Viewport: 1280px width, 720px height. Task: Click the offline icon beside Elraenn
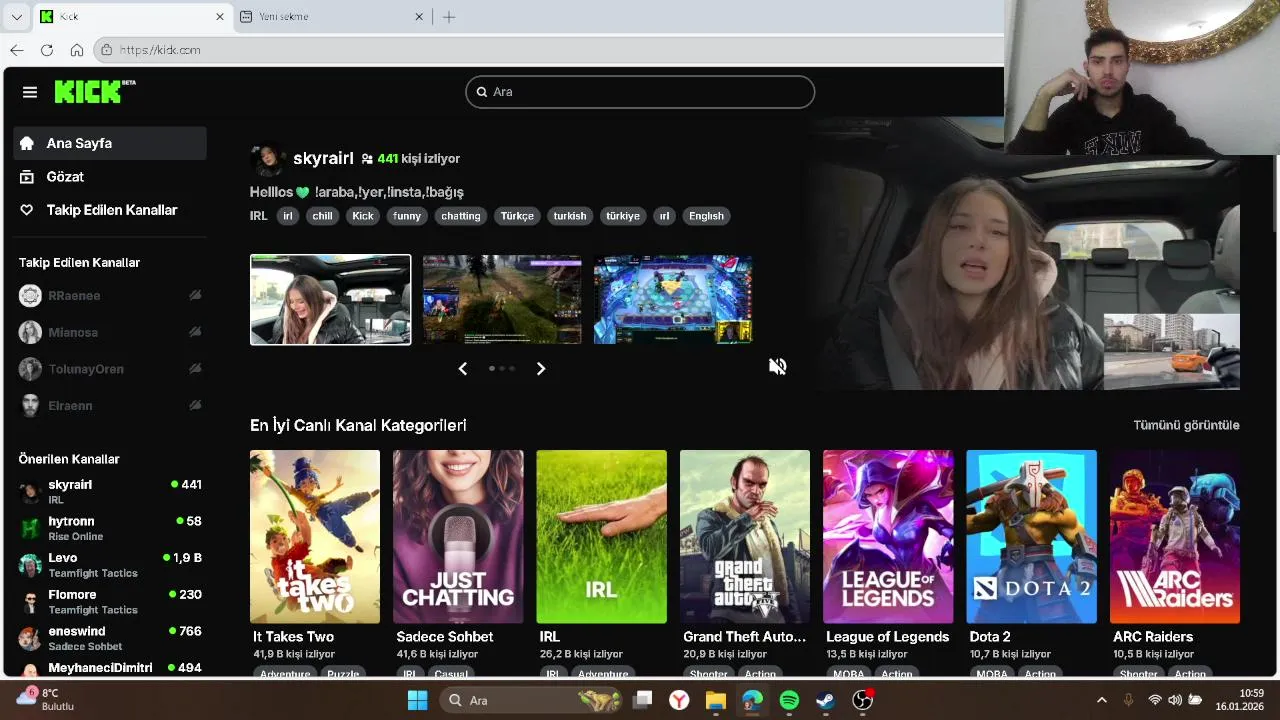click(x=195, y=405)
